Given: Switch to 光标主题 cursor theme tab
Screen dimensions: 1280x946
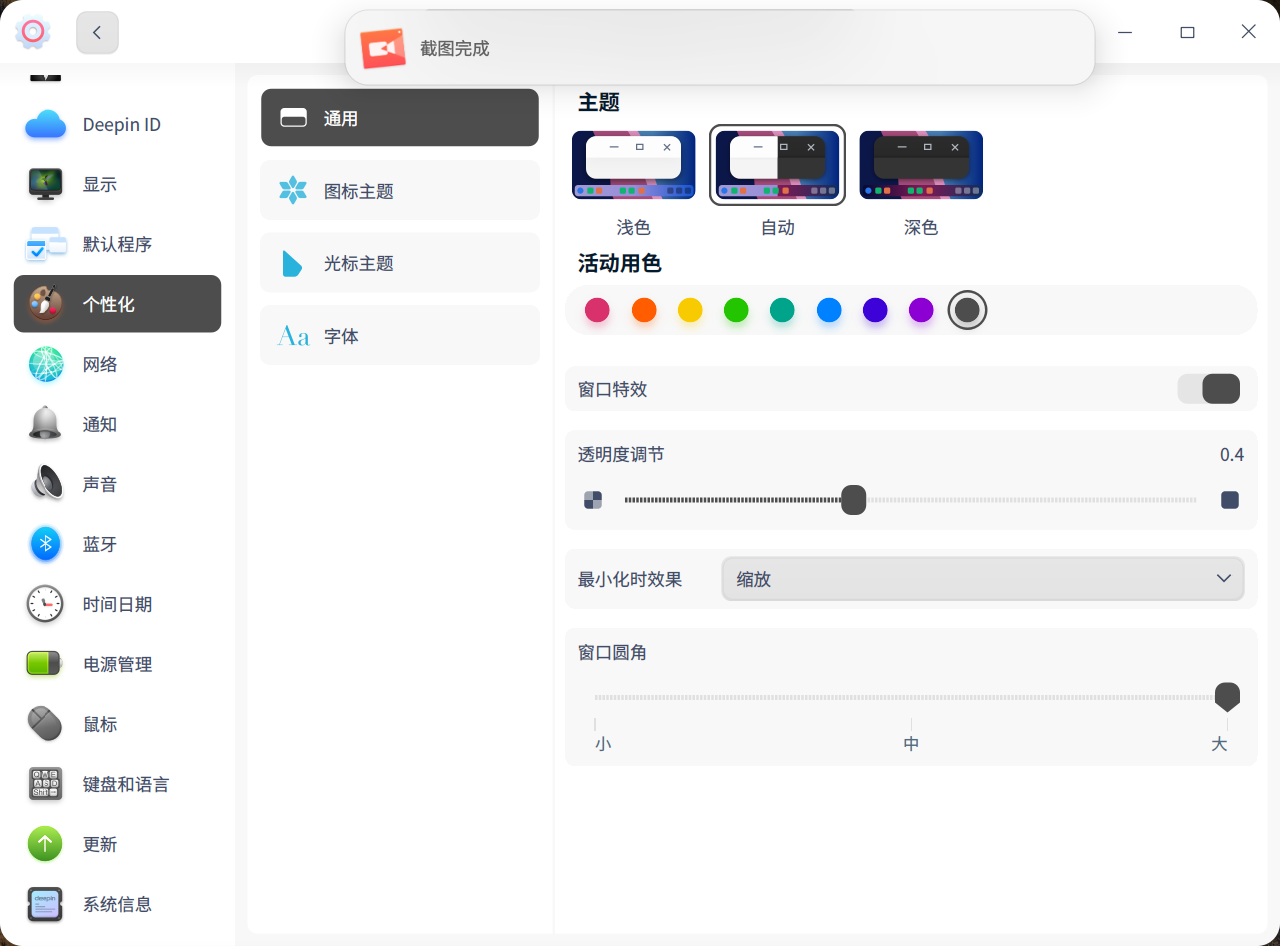Looking at the screenshot, I should [x=400, y=263].
